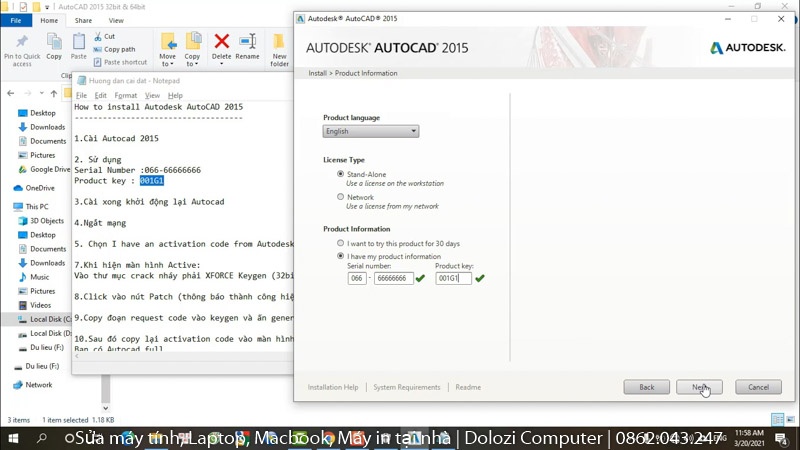
Task: Click Explorer Up one level arrow
Action: click(54, 93)
